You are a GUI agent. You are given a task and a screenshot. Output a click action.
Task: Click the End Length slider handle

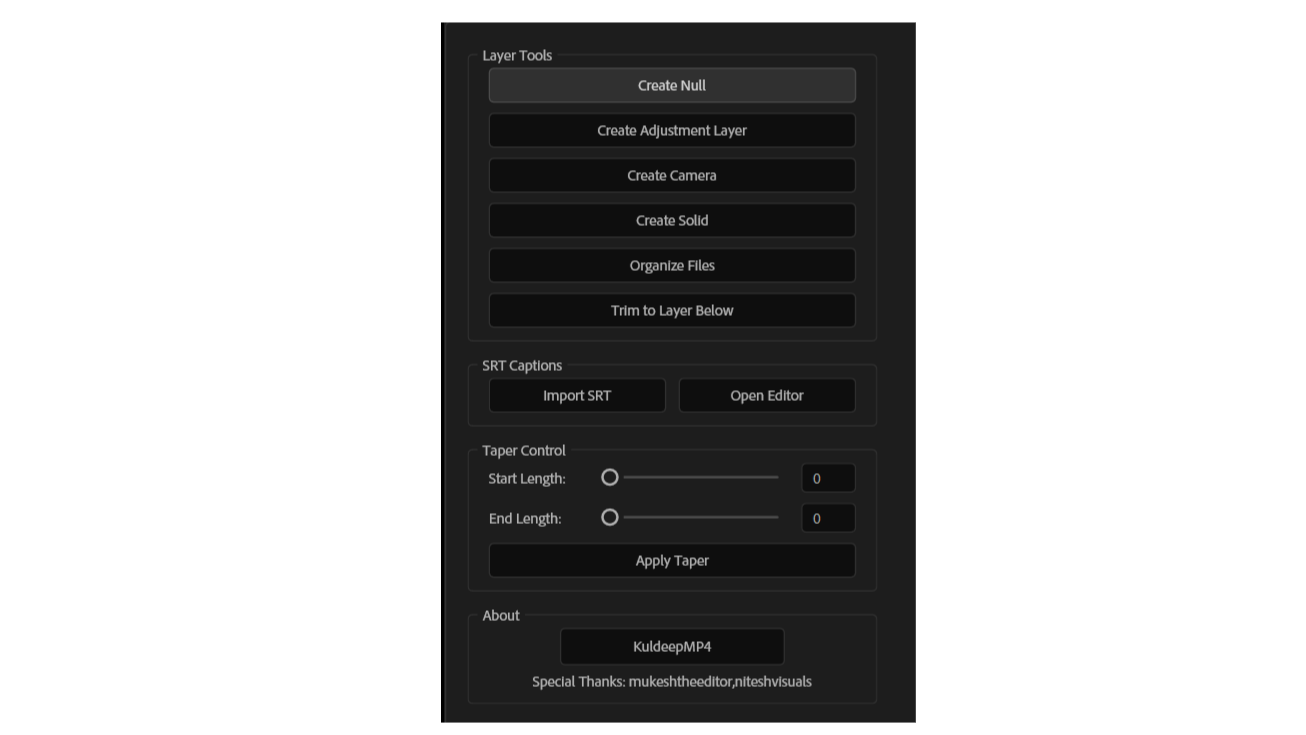[609, 518]
